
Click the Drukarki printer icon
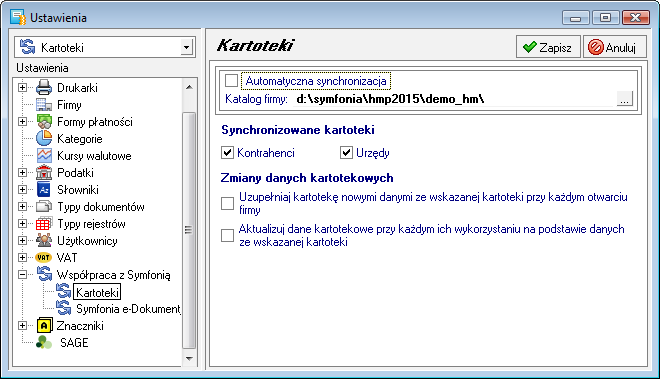pyautogui.click(x=44, y=88)
